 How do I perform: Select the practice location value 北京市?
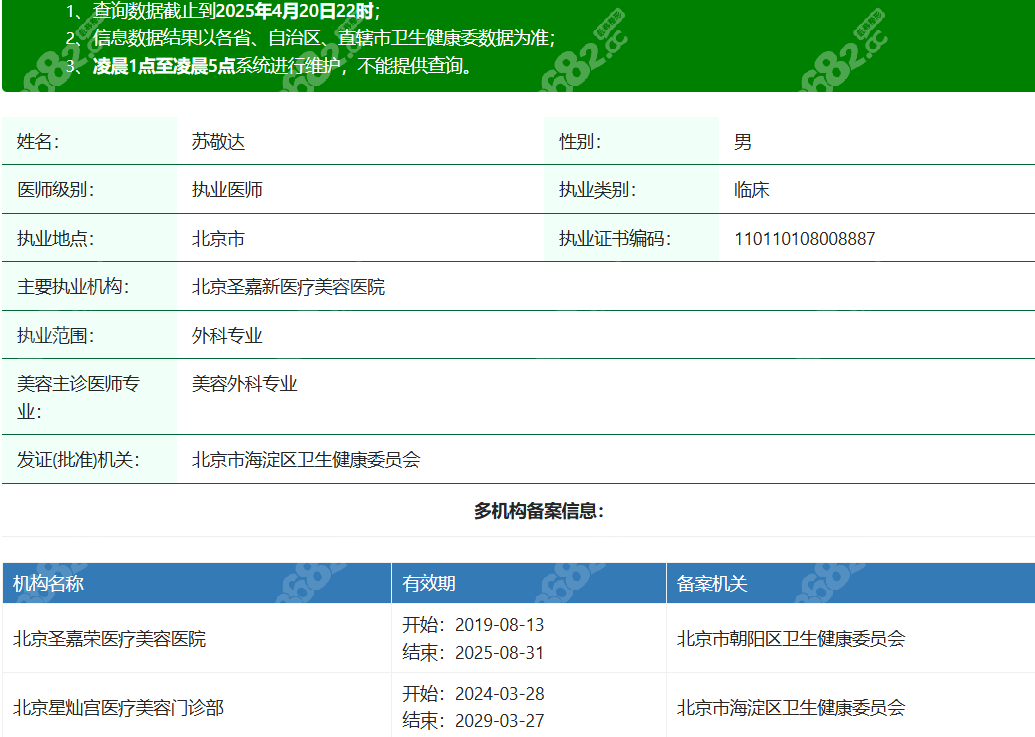(218, 239)
